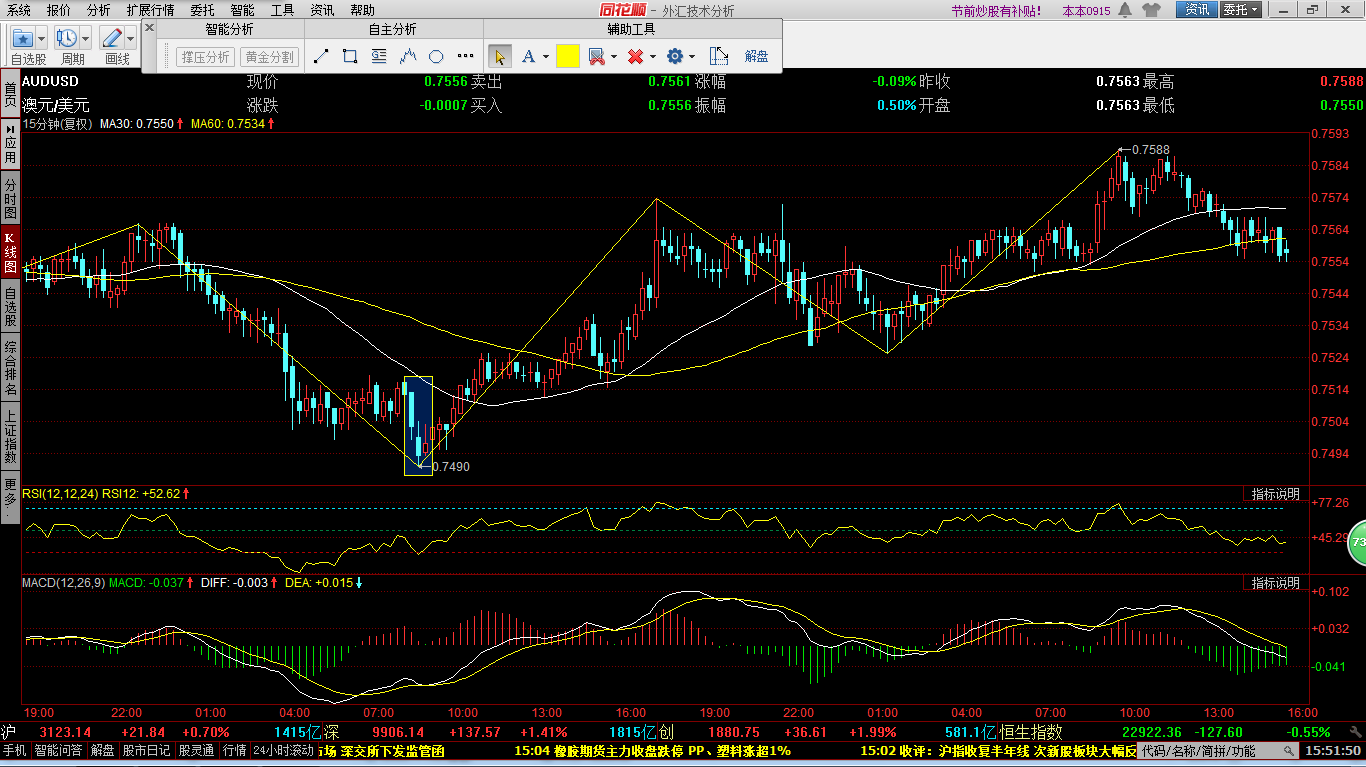The image size is (1366, 767).
Task: Select the ellipse drawing tool
Action: point(436,56)
